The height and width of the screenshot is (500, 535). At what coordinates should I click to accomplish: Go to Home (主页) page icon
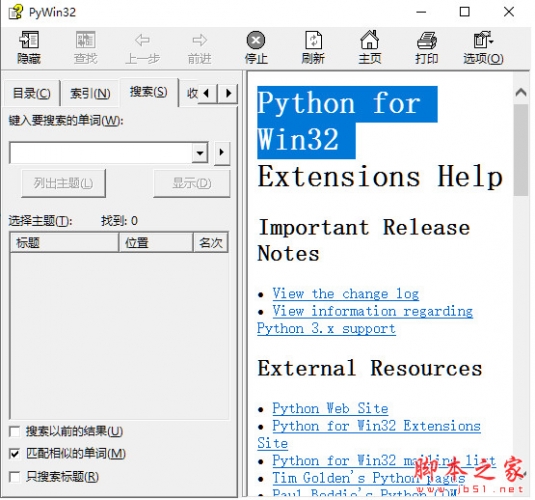pos(370,40)
